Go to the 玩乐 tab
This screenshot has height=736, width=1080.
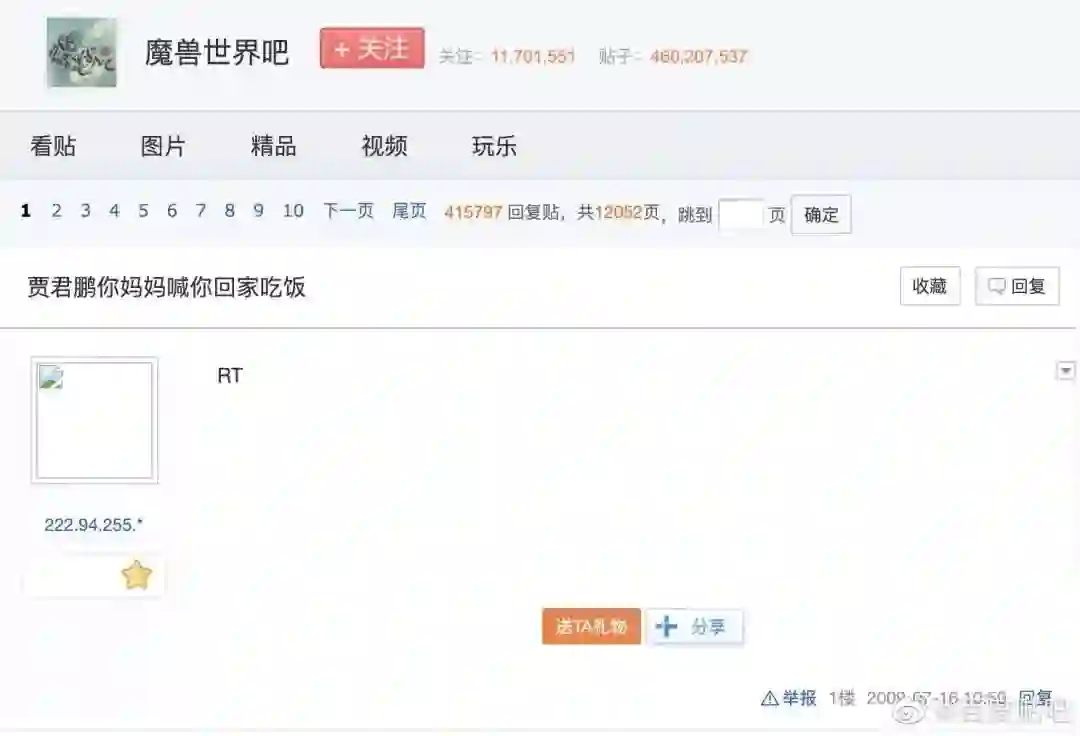pos(495,146)
